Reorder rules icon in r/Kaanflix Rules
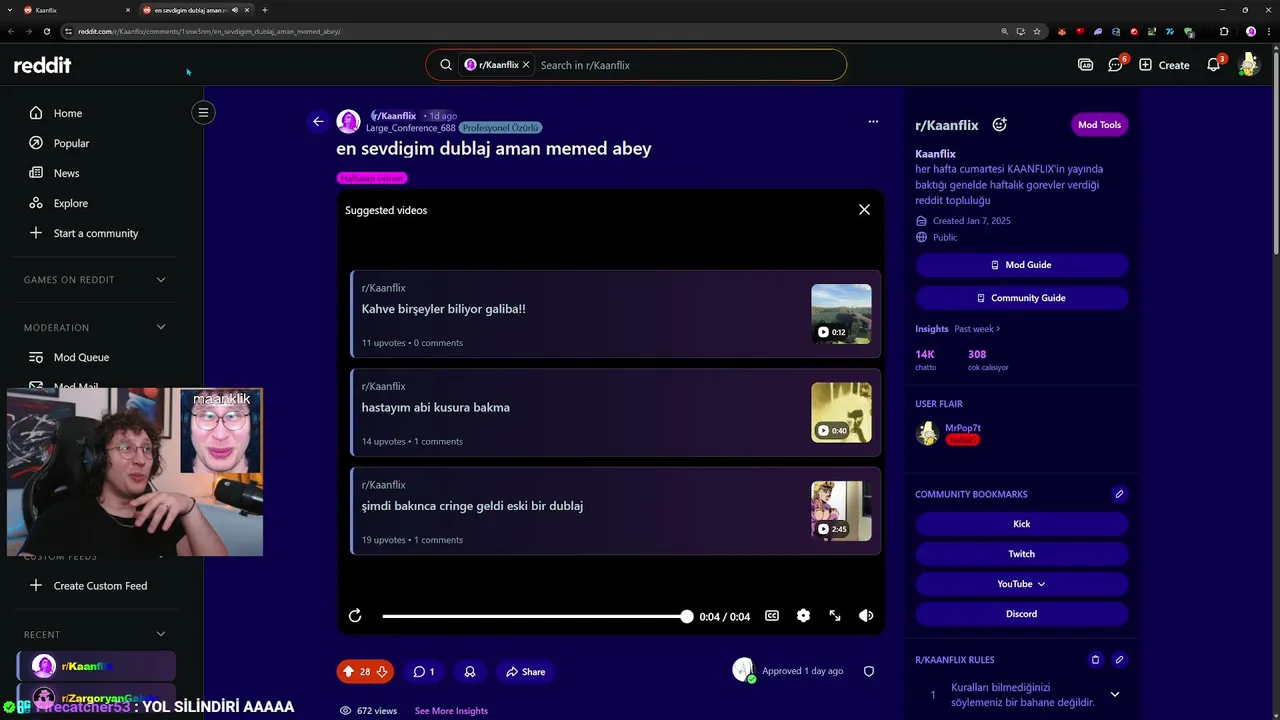1280x720 pixels. point(1095,660)
